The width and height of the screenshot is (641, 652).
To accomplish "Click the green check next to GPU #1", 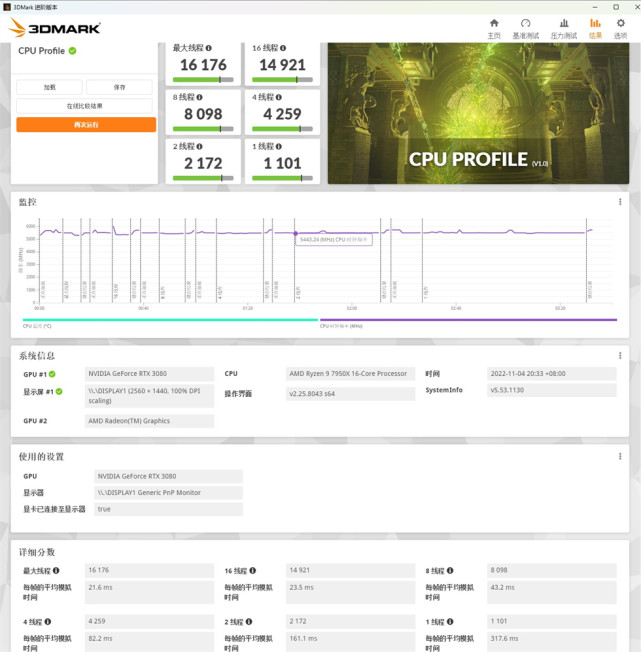I will tap(52, 374).
